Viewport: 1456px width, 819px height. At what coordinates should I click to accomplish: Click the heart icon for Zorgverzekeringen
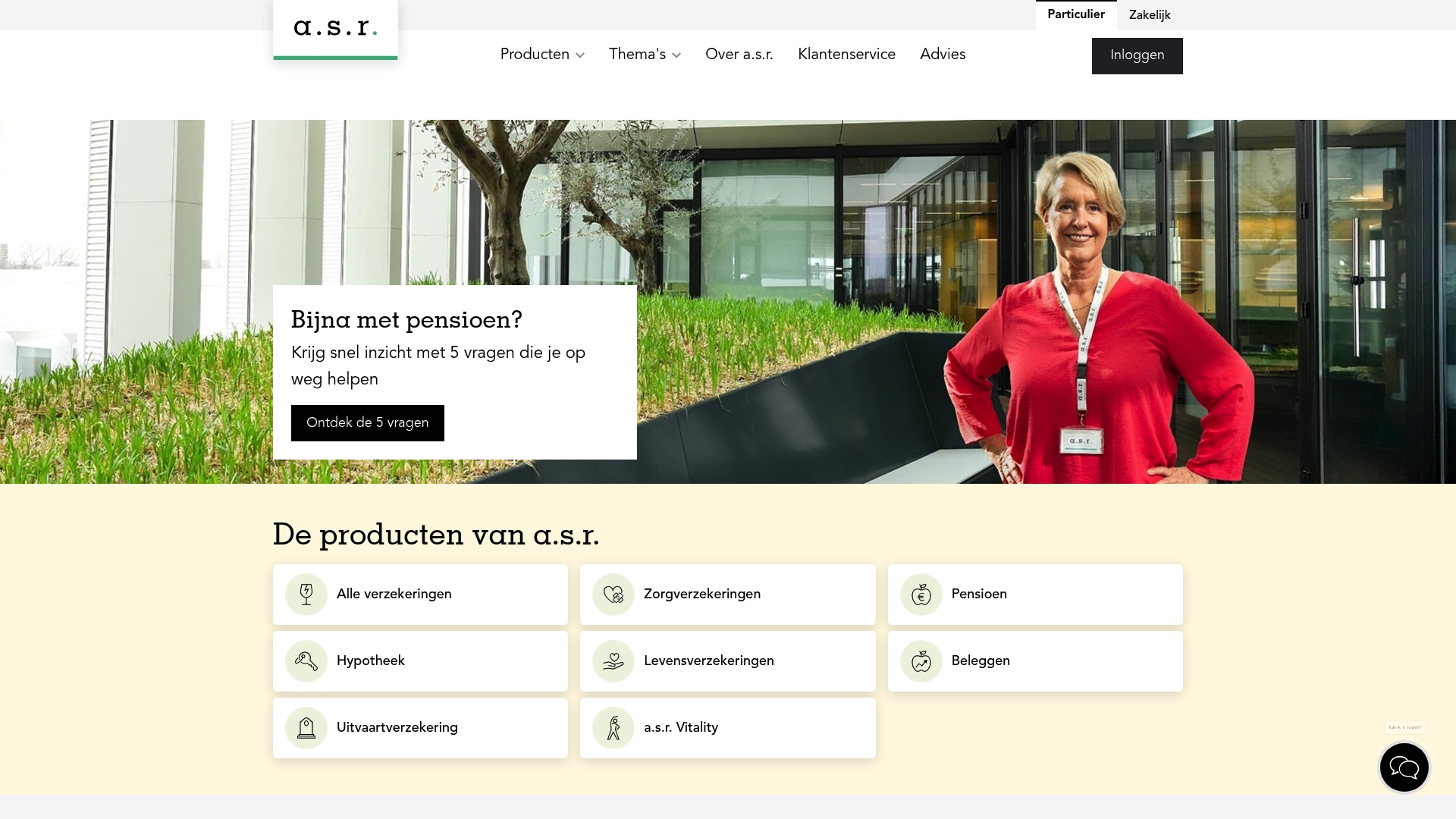click(x=613, y=595)
